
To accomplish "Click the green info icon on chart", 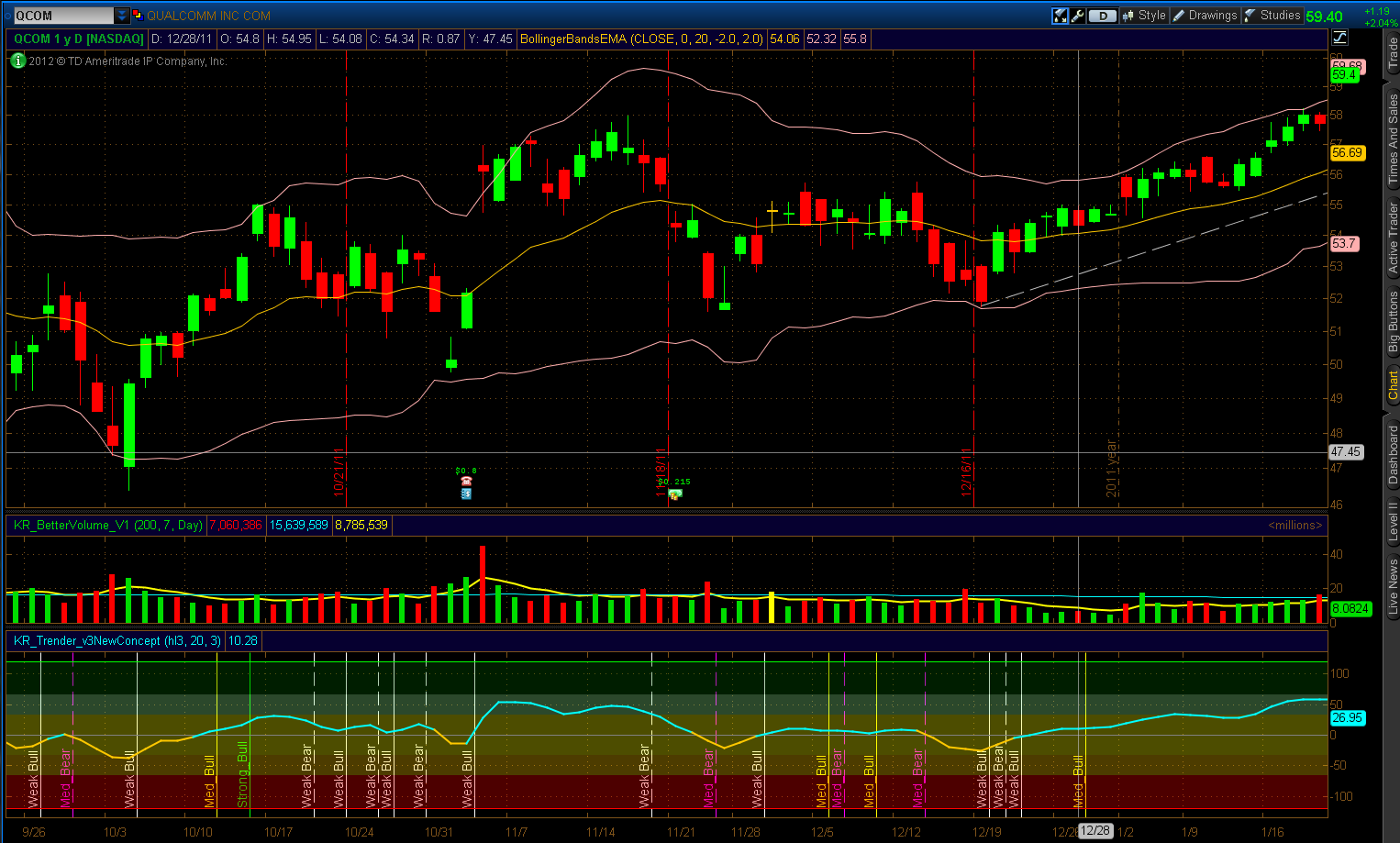I will (17, 61).
